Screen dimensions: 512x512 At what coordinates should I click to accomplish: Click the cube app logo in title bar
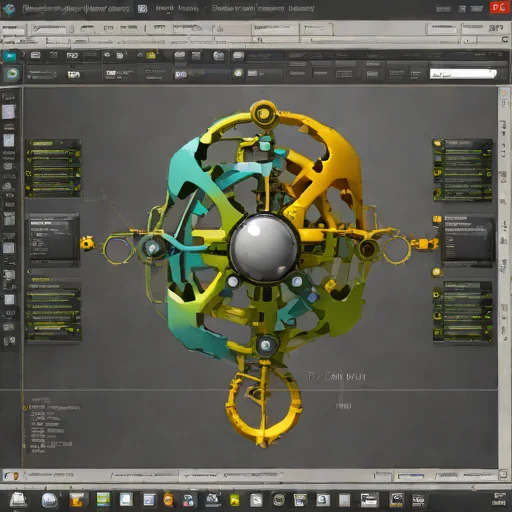(x=8, y=9)
